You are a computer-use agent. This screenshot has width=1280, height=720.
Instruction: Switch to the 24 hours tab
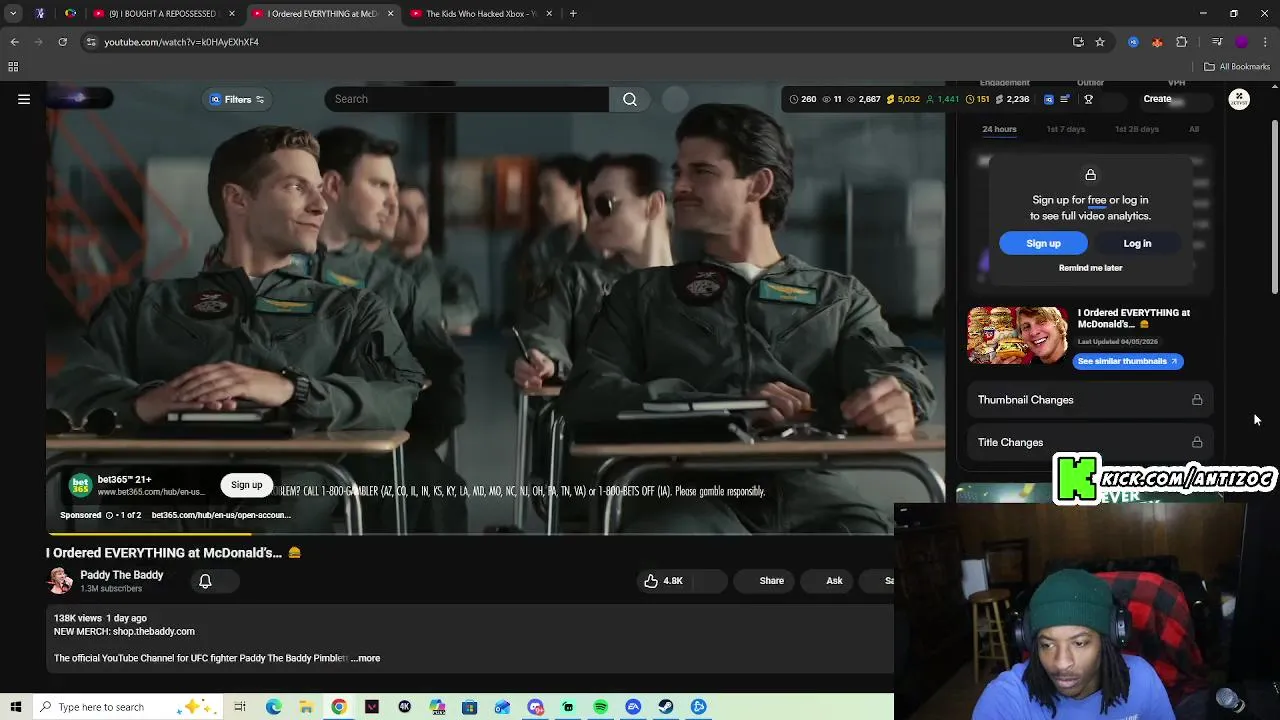pos(999,129)
